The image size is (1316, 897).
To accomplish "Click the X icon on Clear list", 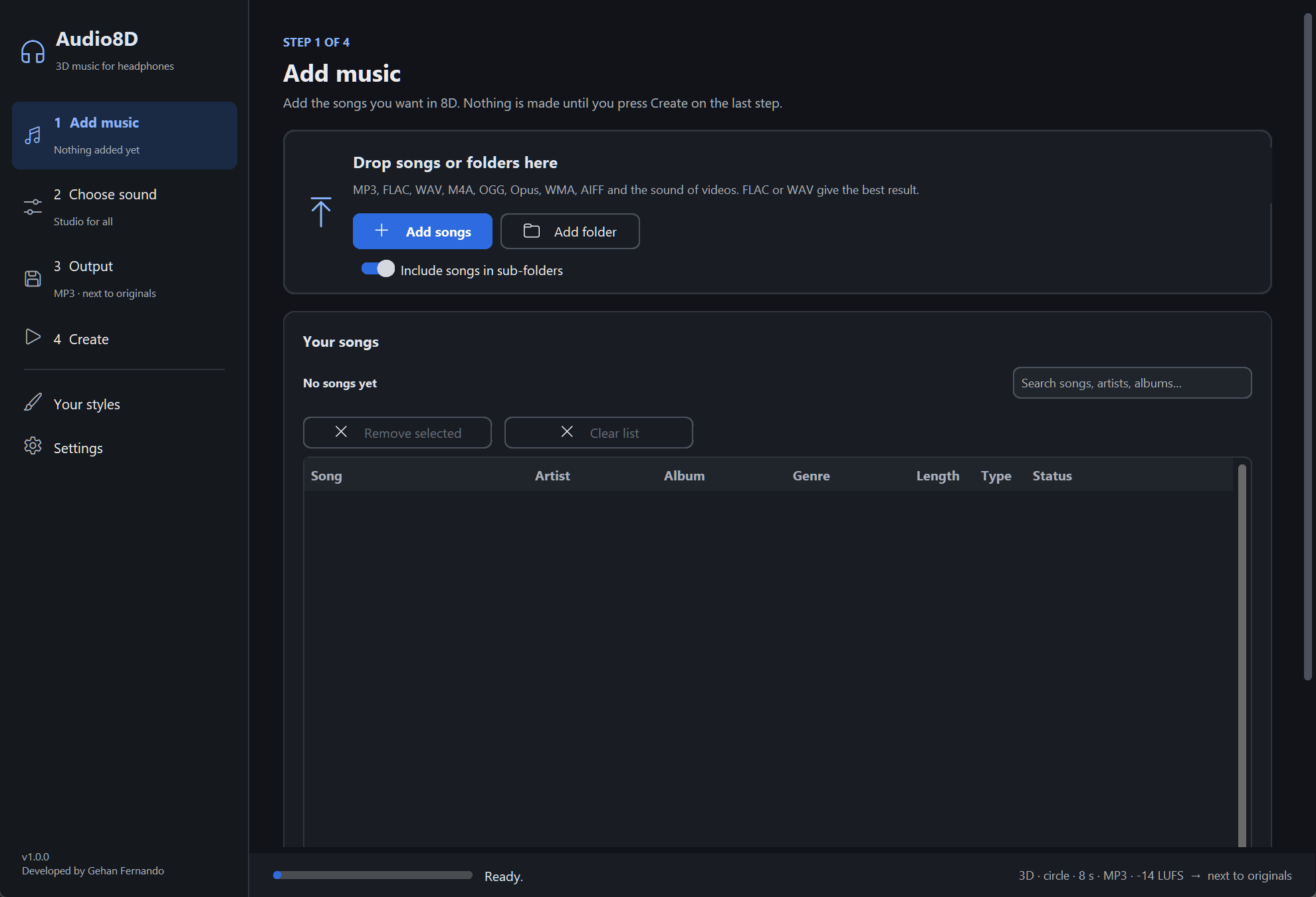I will (x=567, y=432).
